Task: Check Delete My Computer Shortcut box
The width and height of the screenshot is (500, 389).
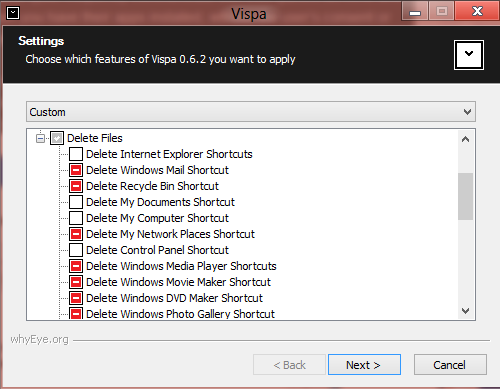Action: 76,218
